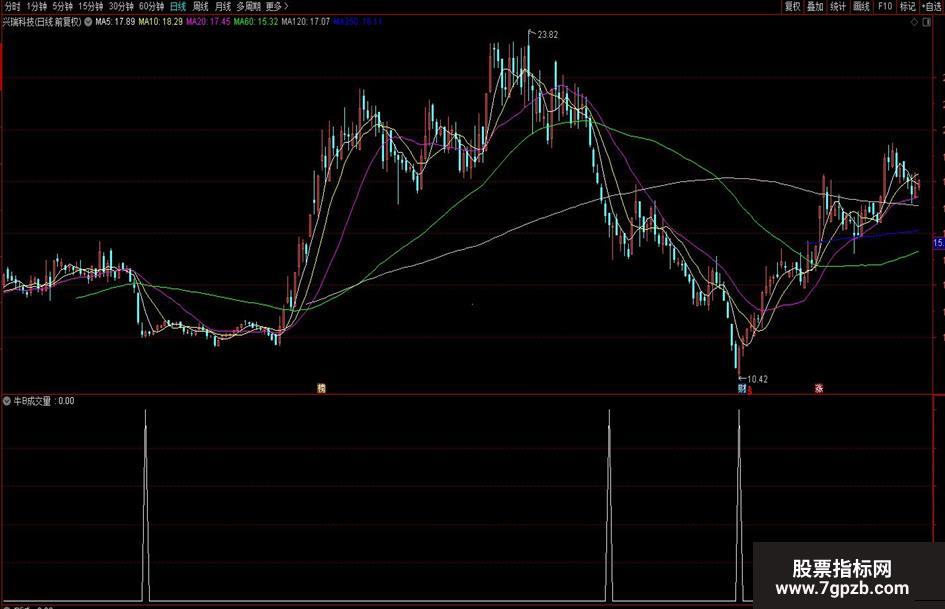Click the 涨 event marker on timeline
Screen dimensions: 945x609
click(x=819, y=389)
